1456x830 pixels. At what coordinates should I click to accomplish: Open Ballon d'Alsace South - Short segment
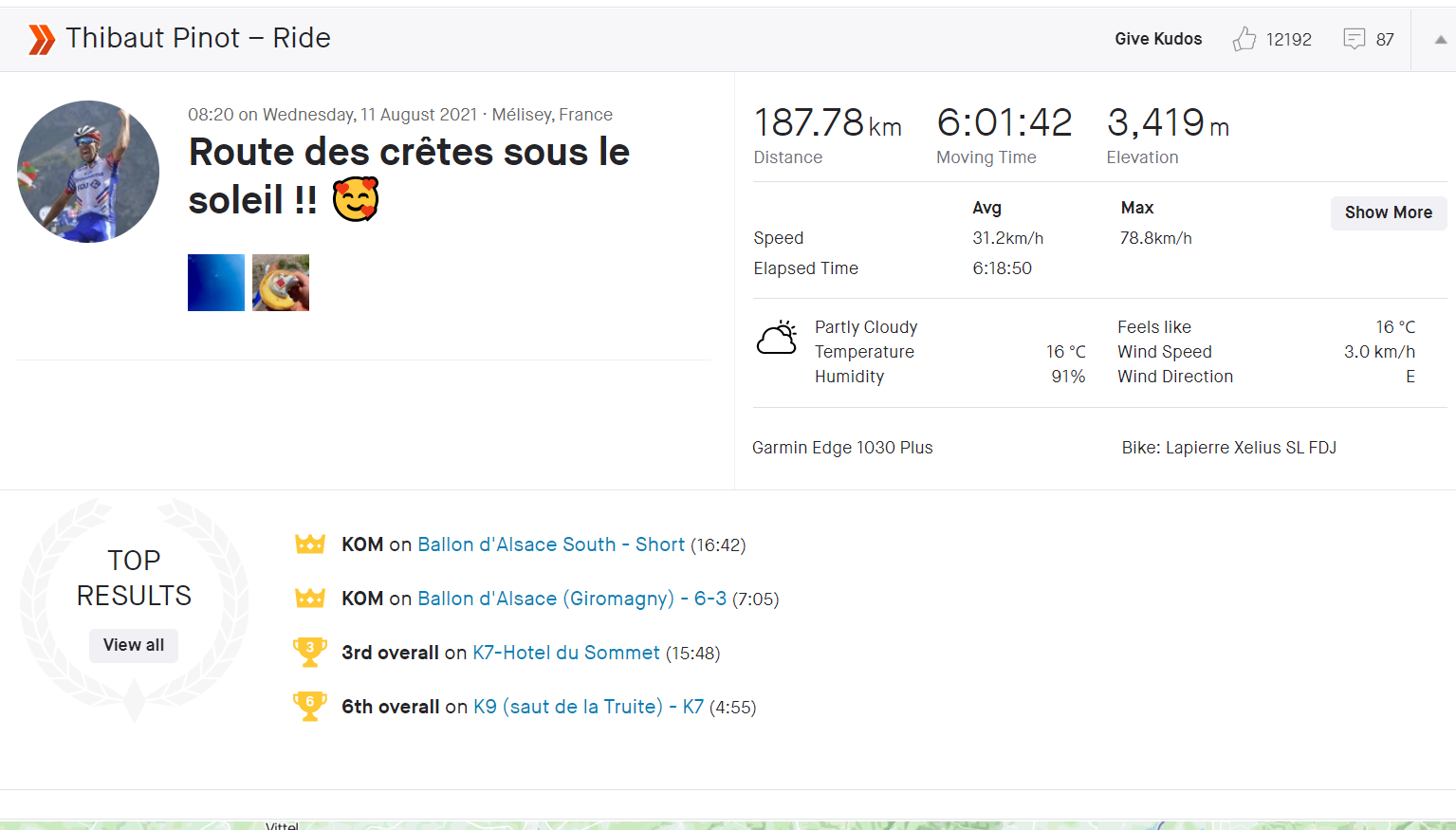click(550, 544)
